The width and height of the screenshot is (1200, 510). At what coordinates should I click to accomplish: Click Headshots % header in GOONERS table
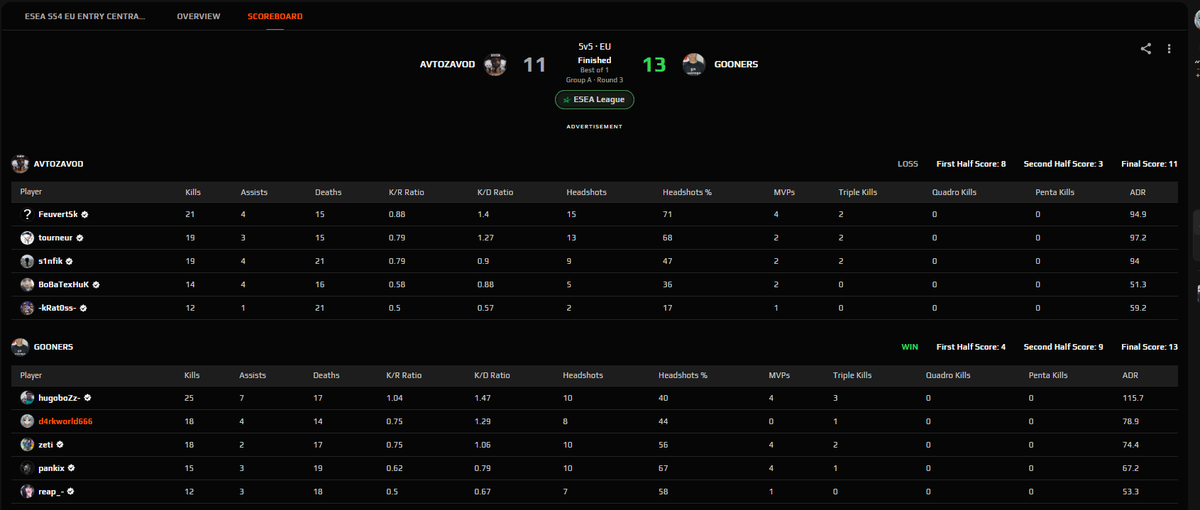point(683,375)
